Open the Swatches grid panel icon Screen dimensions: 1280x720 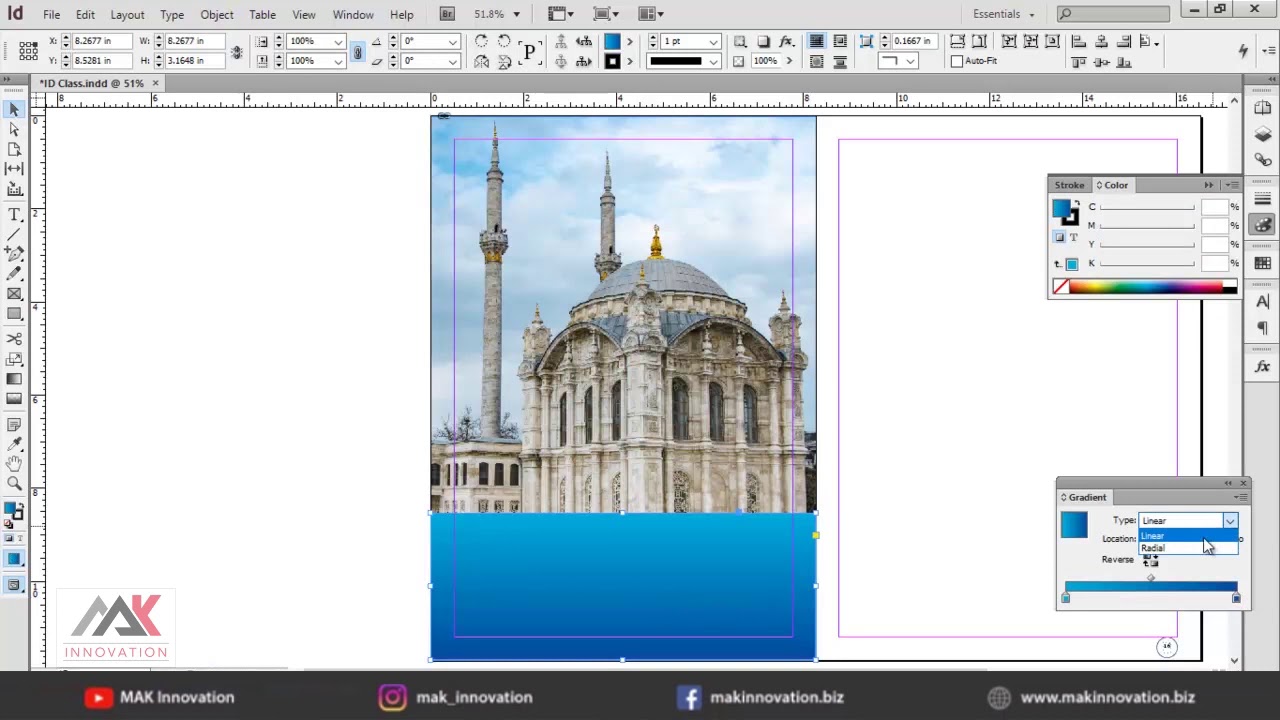(1262, 264)
